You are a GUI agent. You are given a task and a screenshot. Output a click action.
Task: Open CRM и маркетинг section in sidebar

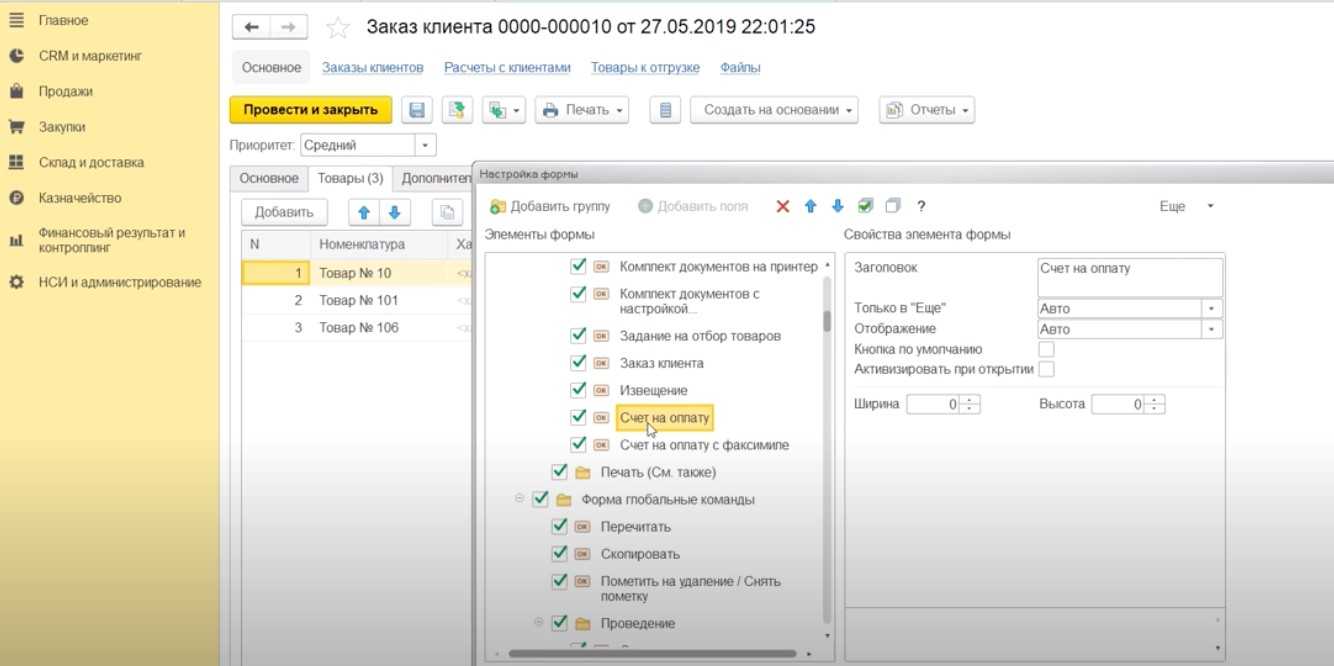(90, 56)
